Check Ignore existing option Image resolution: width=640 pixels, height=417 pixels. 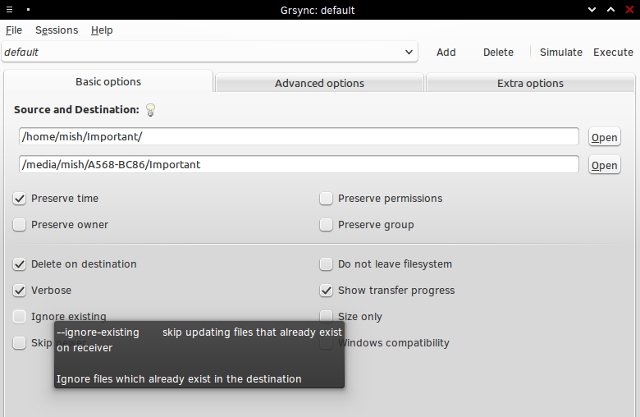click(x=19, y=317)
